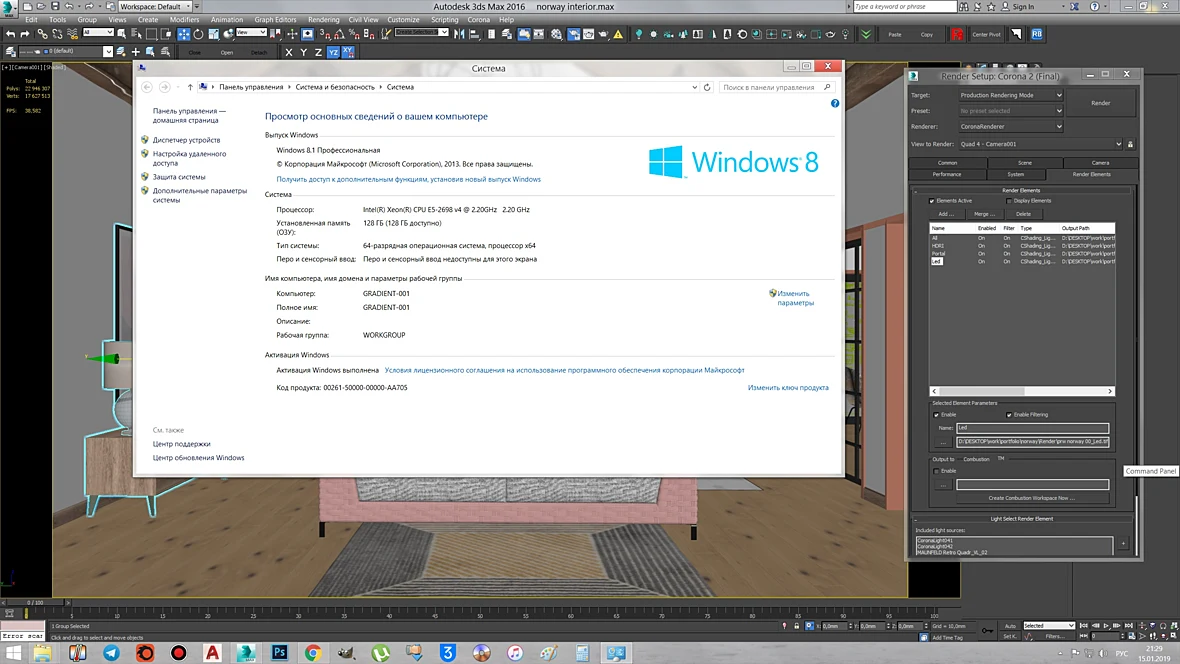Click binoculars search icon in title bar
Screen dimensions: 1180x664
(963, 6)
